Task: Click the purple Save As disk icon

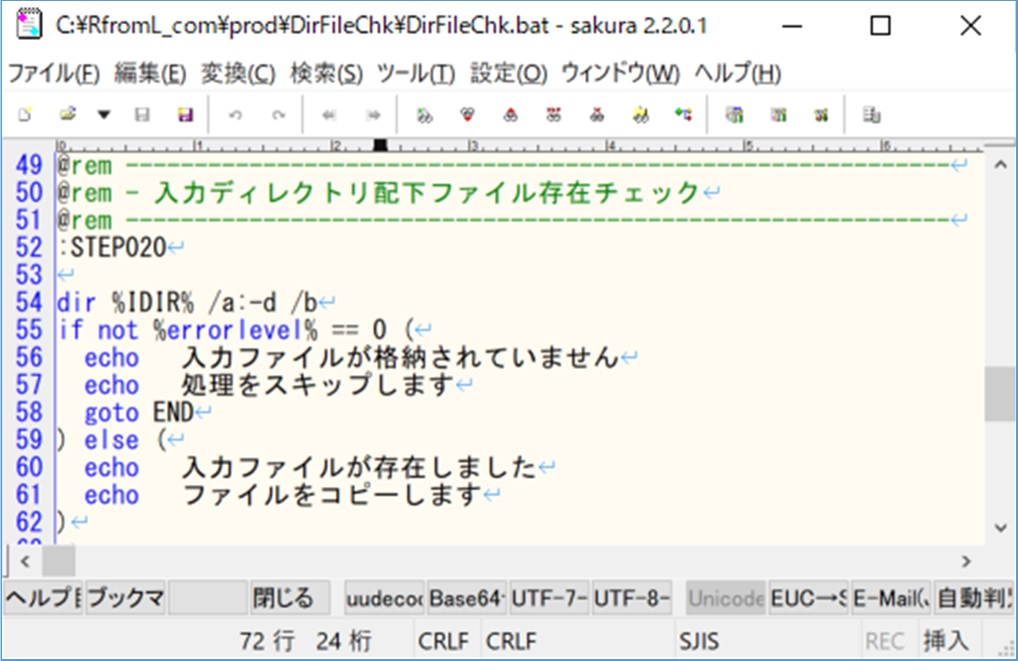Action: pyautogui.click(x=186, y=116)
